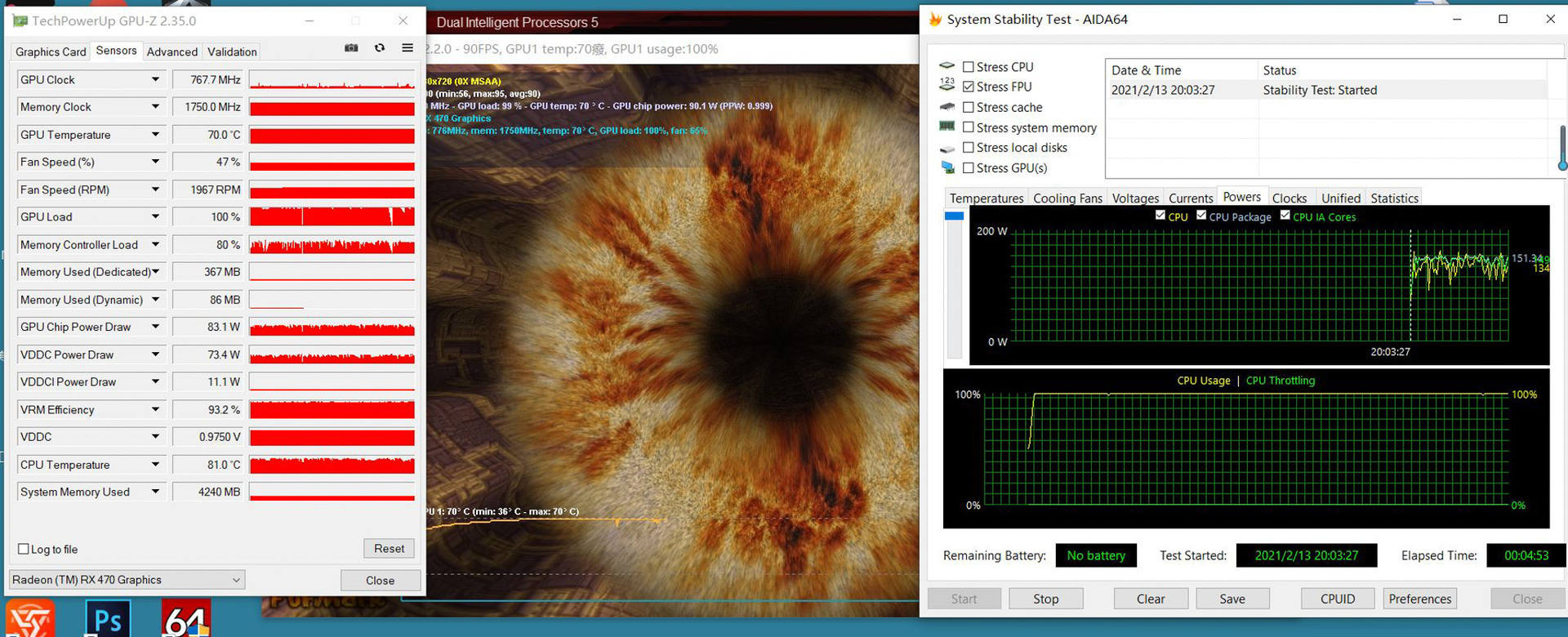Take a screenshot with GPU-Z camera icon

(x=351, y=48)
